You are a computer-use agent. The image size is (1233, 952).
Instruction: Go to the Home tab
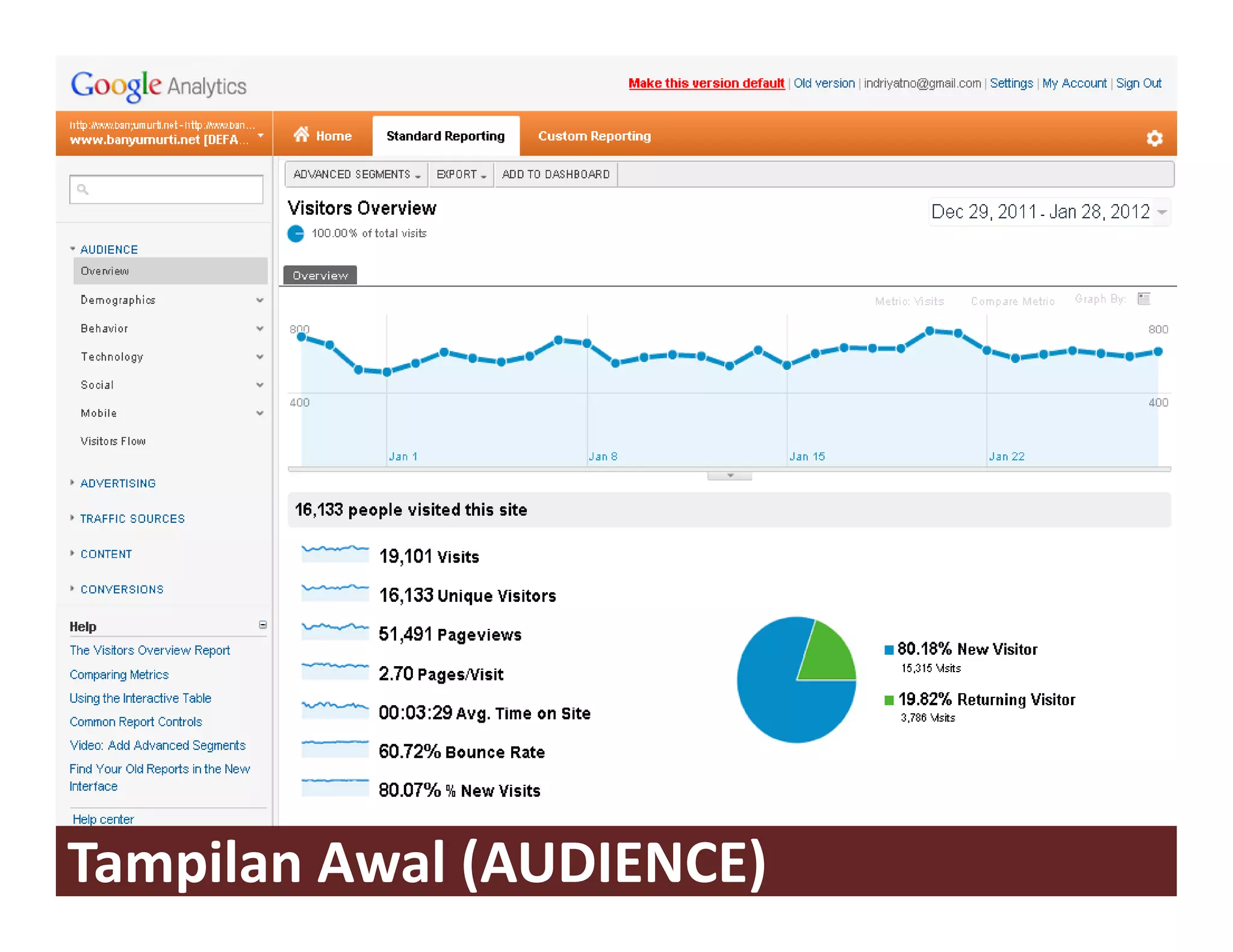click(x=323, y=136)
